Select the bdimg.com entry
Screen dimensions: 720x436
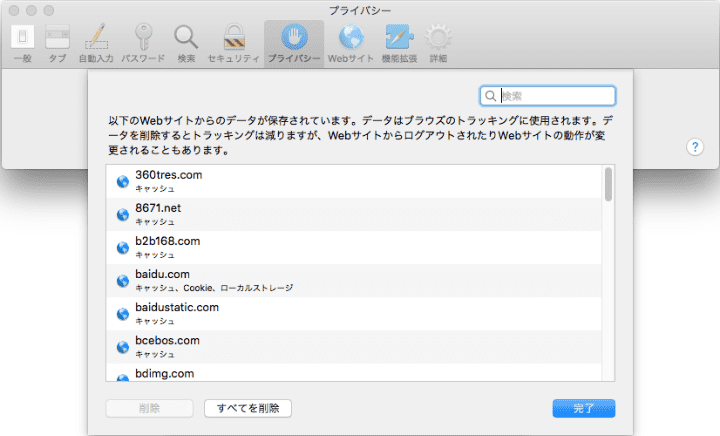[354, 372]
